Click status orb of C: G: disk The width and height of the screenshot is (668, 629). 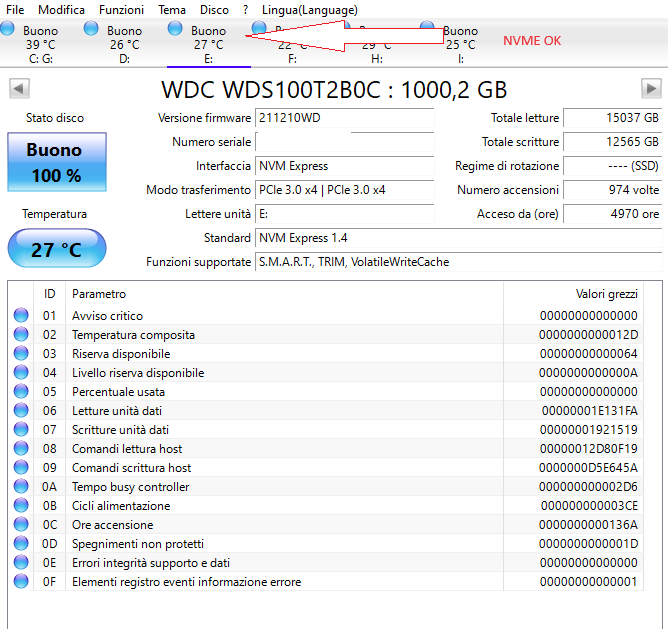tap(7, 29)
